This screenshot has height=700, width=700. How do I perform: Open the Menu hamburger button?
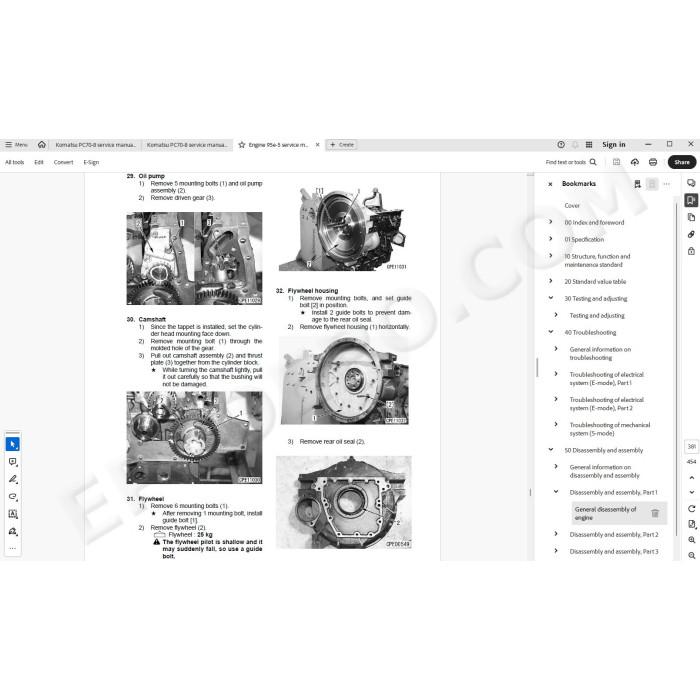[16, 145]
